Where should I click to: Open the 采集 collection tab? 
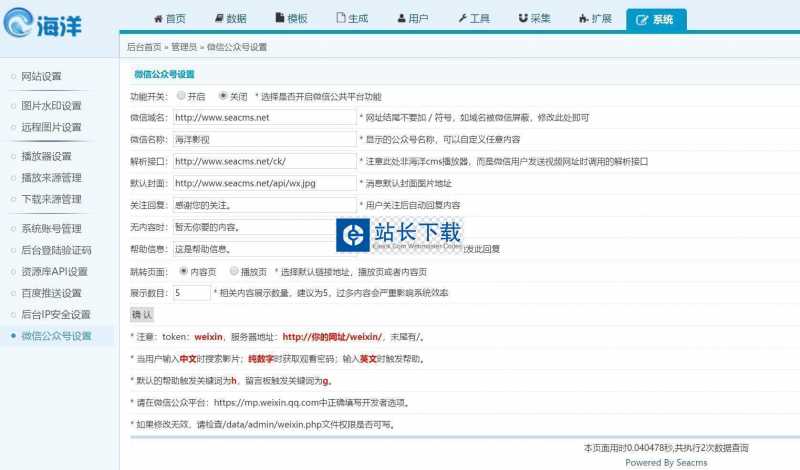tap(534, 19)
